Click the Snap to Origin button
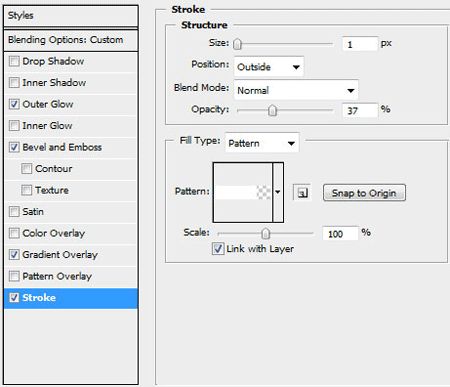Viewport: 450px width, 387px height. [x=364, y=193]
